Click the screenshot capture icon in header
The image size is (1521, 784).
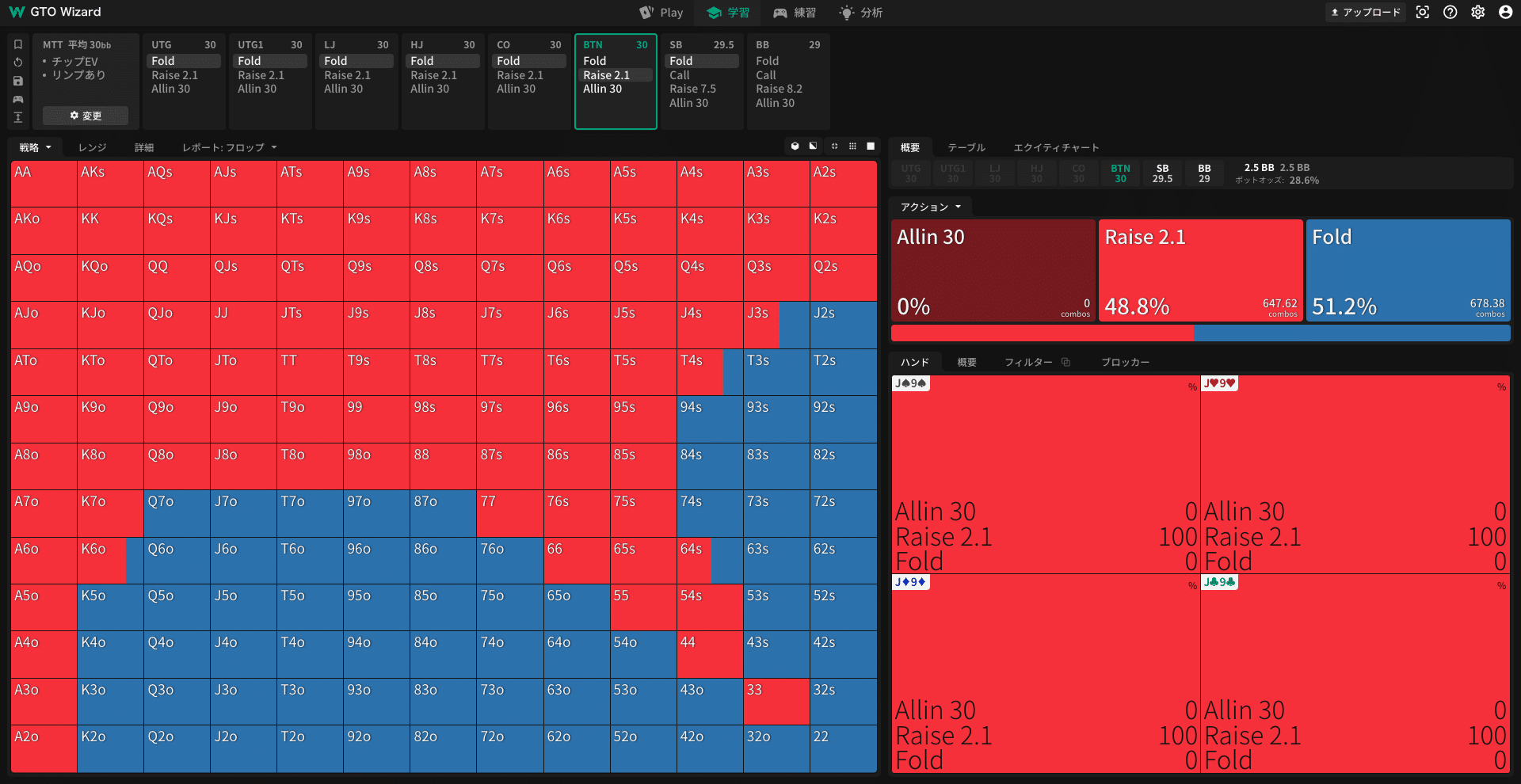pyautogui.click(x=1423, y=12)
